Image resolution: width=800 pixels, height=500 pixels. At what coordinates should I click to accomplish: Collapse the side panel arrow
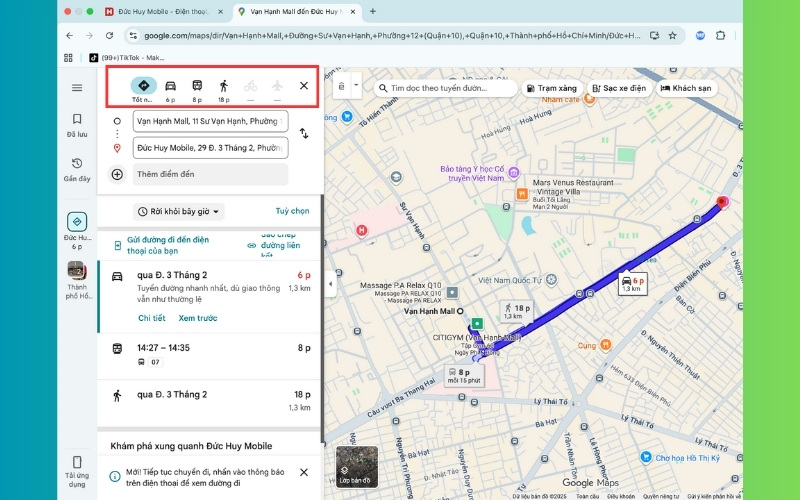tap(330, 285)
